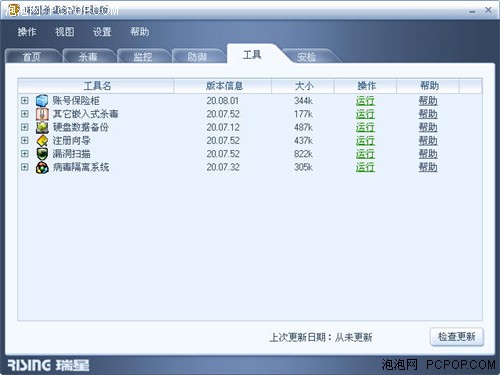
Task: Select the 硬盘数据备份 row name
Action: point(81,127)
